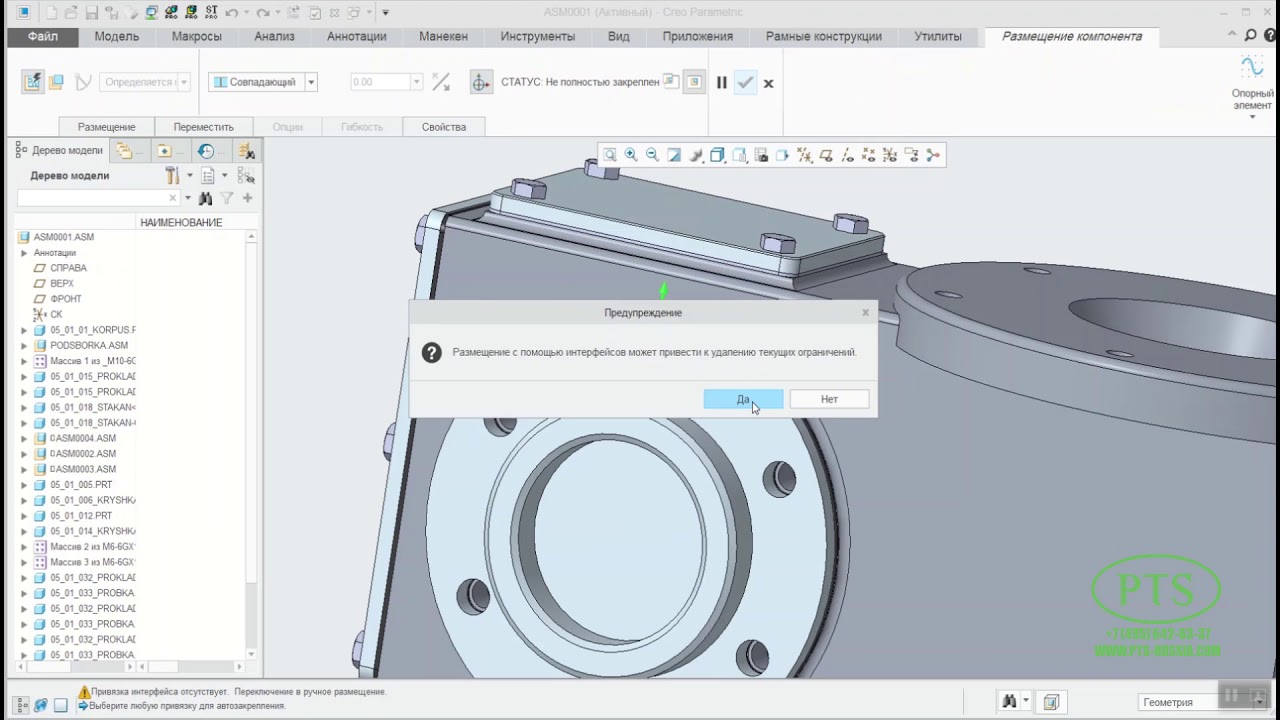Open the Приложения ribbon tab
The image size is (1280, 720).
pos(698,36)
